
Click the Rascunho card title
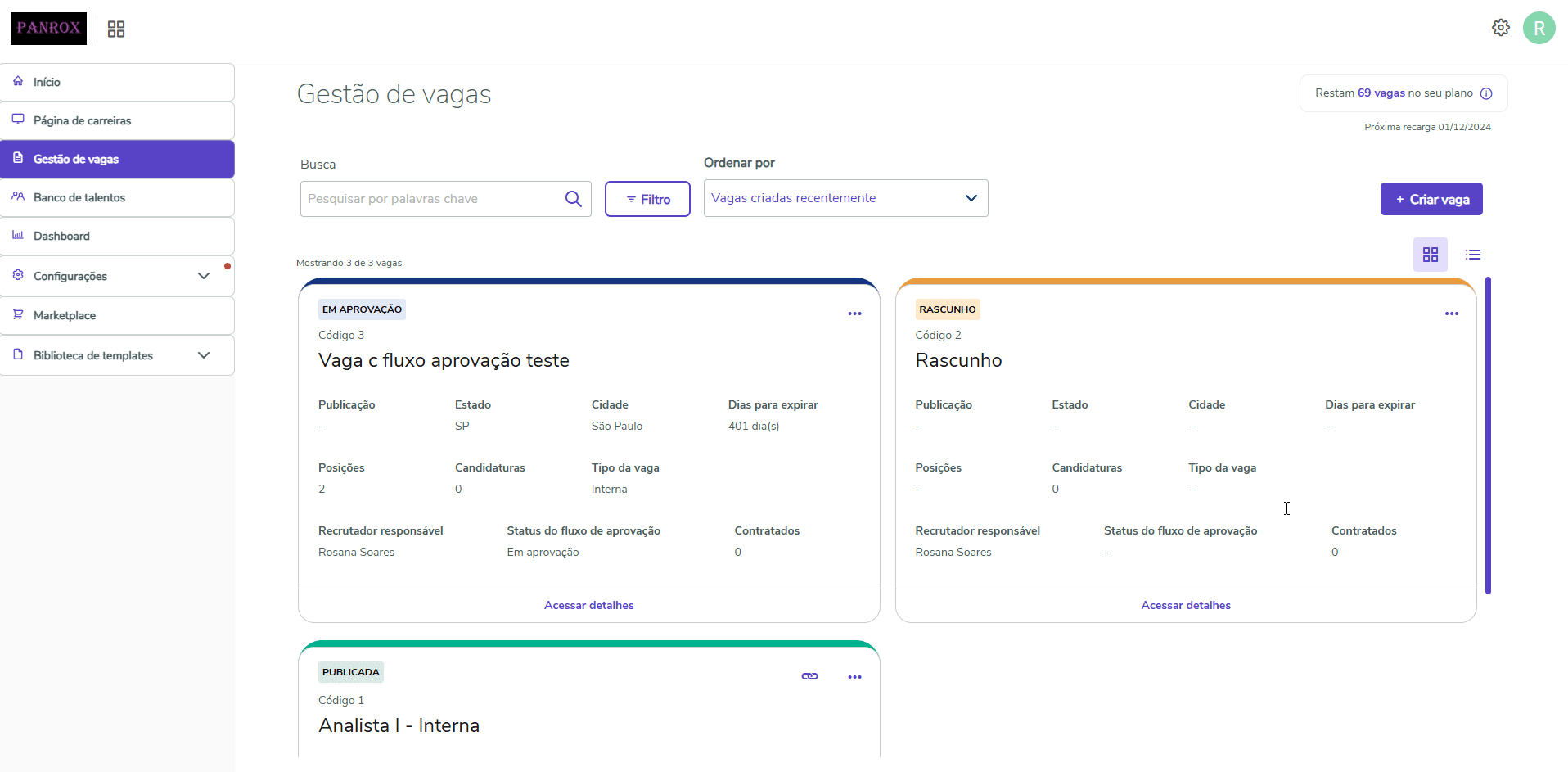(958, 360)
